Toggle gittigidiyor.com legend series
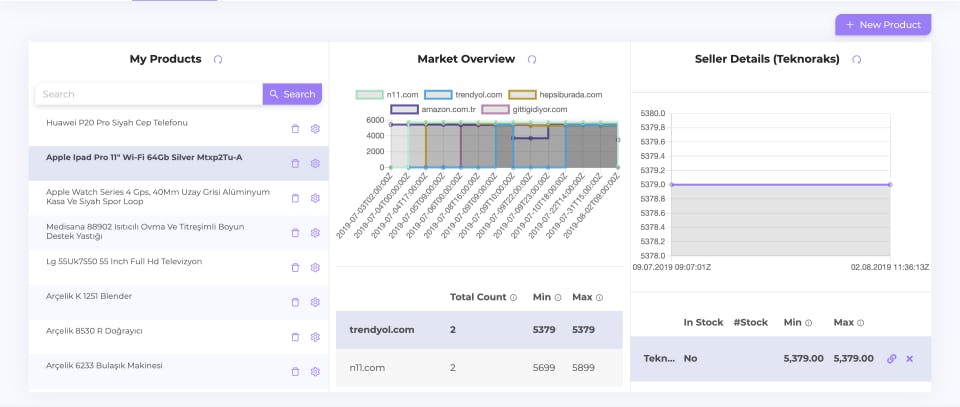Screen dimensions: 960x407 coord(525,110)
